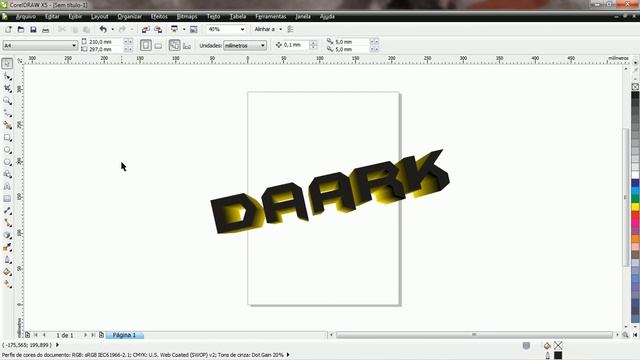640x360 pixels.
Task: Expand the Alinhar a dropdown arrow
Action: tap(280, 29)
